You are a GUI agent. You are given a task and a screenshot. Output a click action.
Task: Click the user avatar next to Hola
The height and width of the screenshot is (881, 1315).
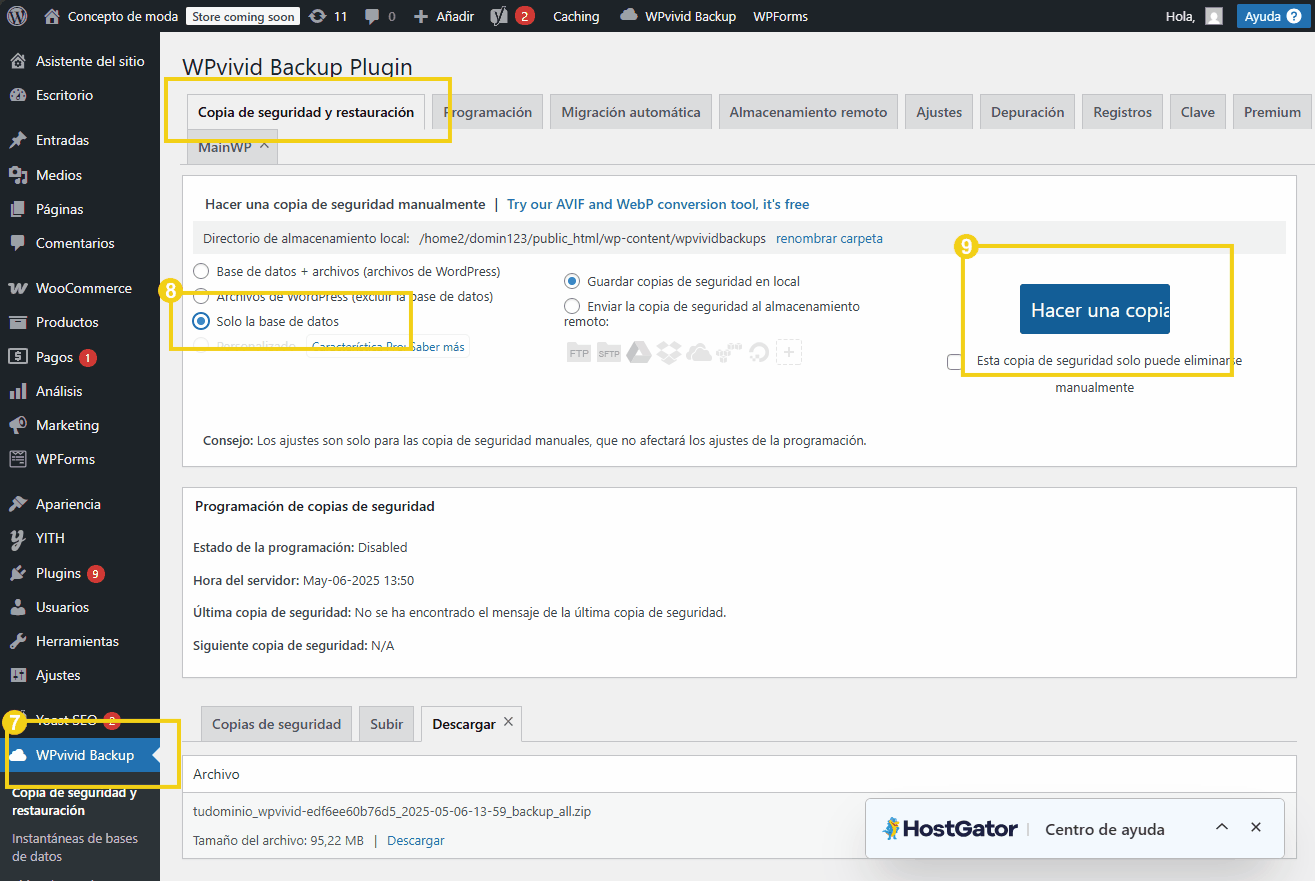point(1214,16)
